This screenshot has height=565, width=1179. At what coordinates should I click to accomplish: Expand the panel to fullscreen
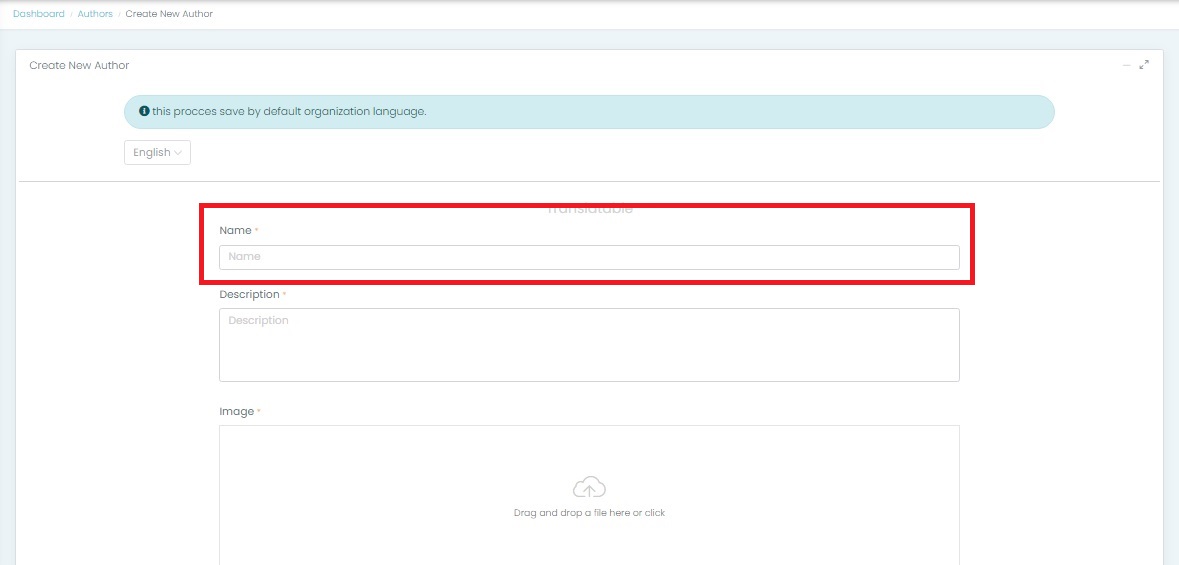tap(1144, 65)
